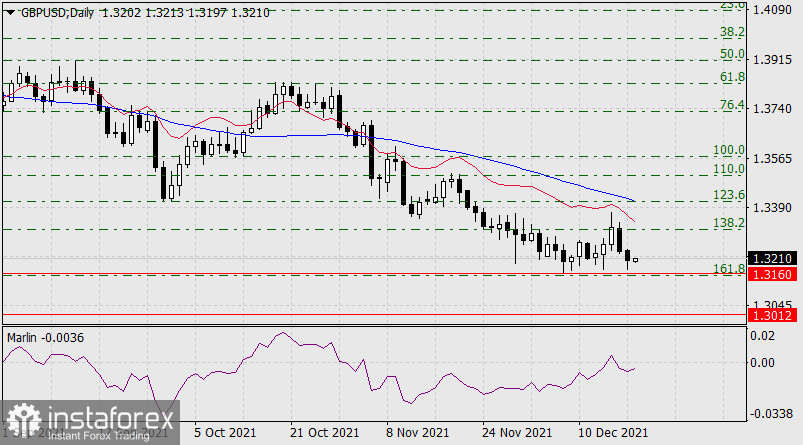The width and height of the screenshot is (803, 445).
Task: Select the black 1.3210 current price tag
Action: [x=774, y=257]
